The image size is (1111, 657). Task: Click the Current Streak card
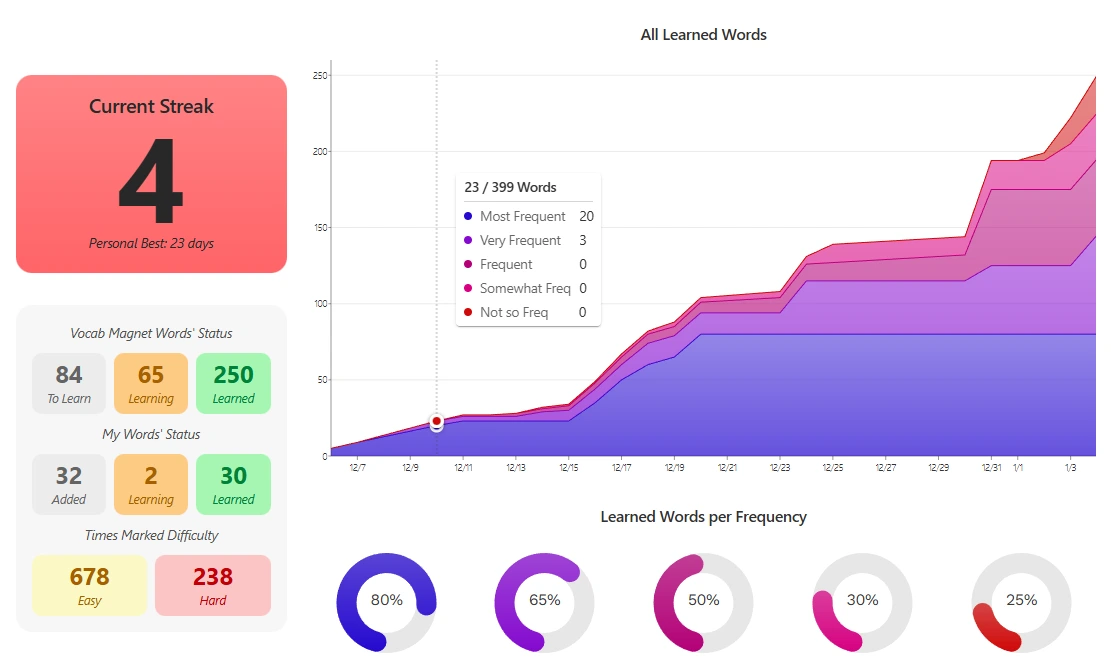(151, 173)
